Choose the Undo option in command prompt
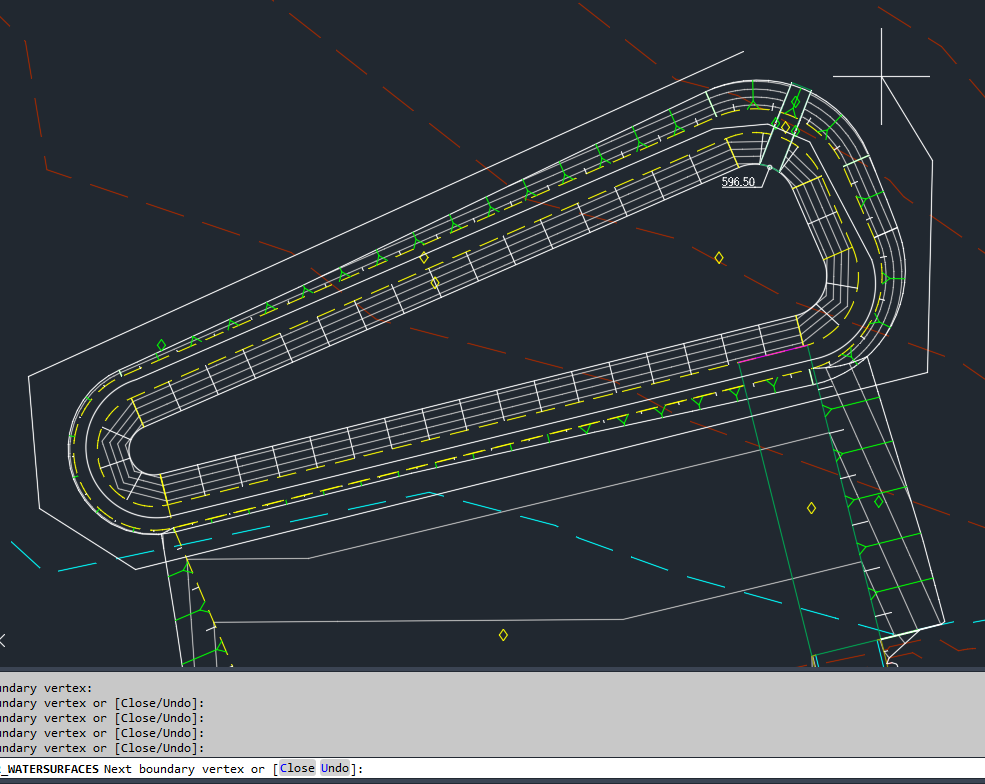Screen dimensions: 985x784 coord(335,768)
